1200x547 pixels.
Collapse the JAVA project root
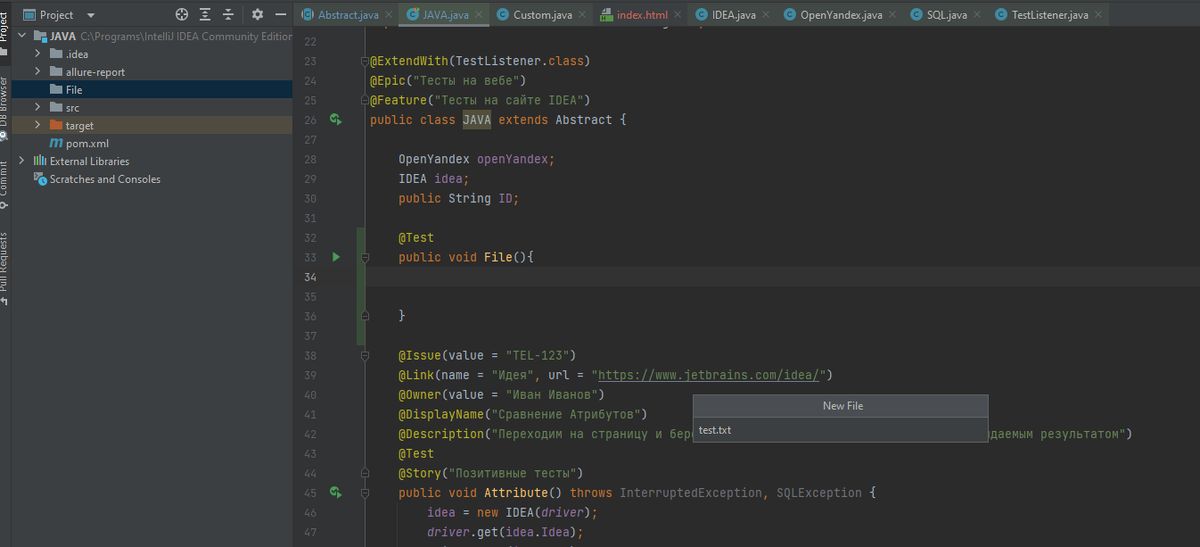pos(22,36)
